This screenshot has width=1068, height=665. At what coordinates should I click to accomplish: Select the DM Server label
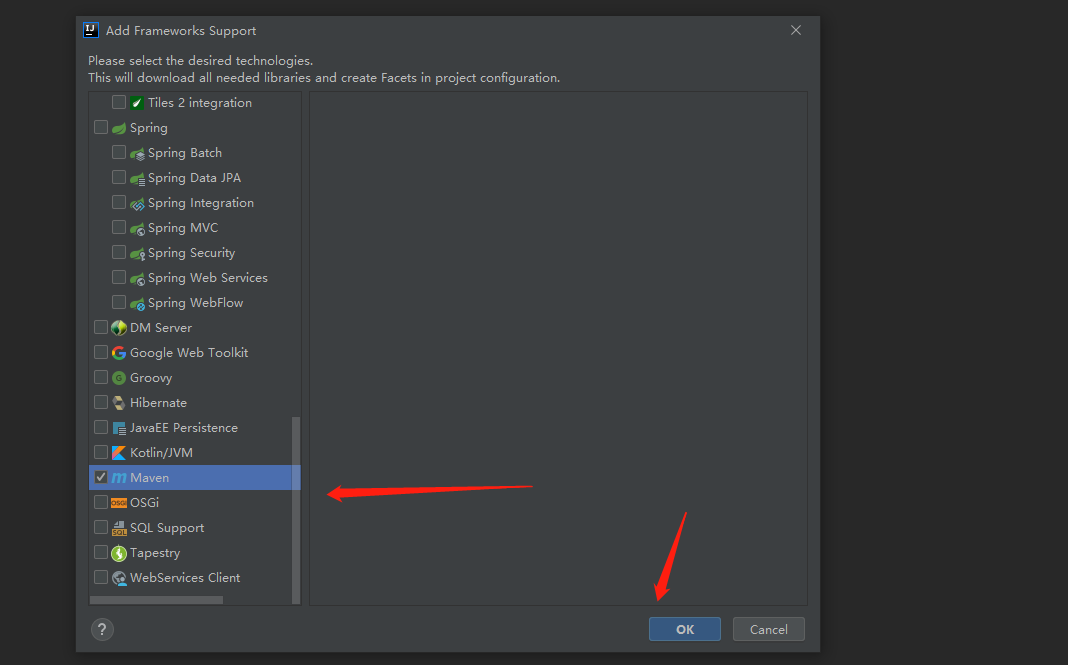pos(161,328)
